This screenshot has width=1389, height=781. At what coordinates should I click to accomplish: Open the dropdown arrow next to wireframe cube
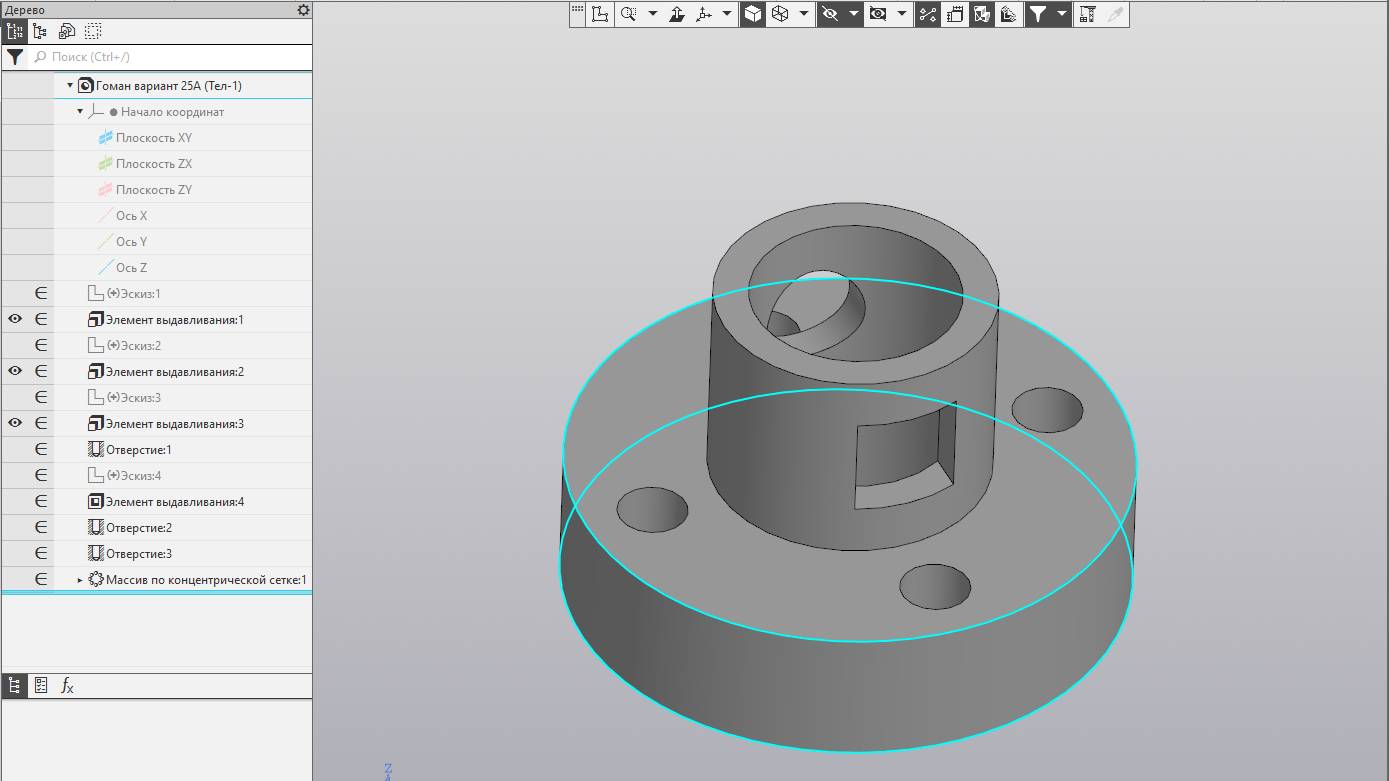(x=804, y=14)
